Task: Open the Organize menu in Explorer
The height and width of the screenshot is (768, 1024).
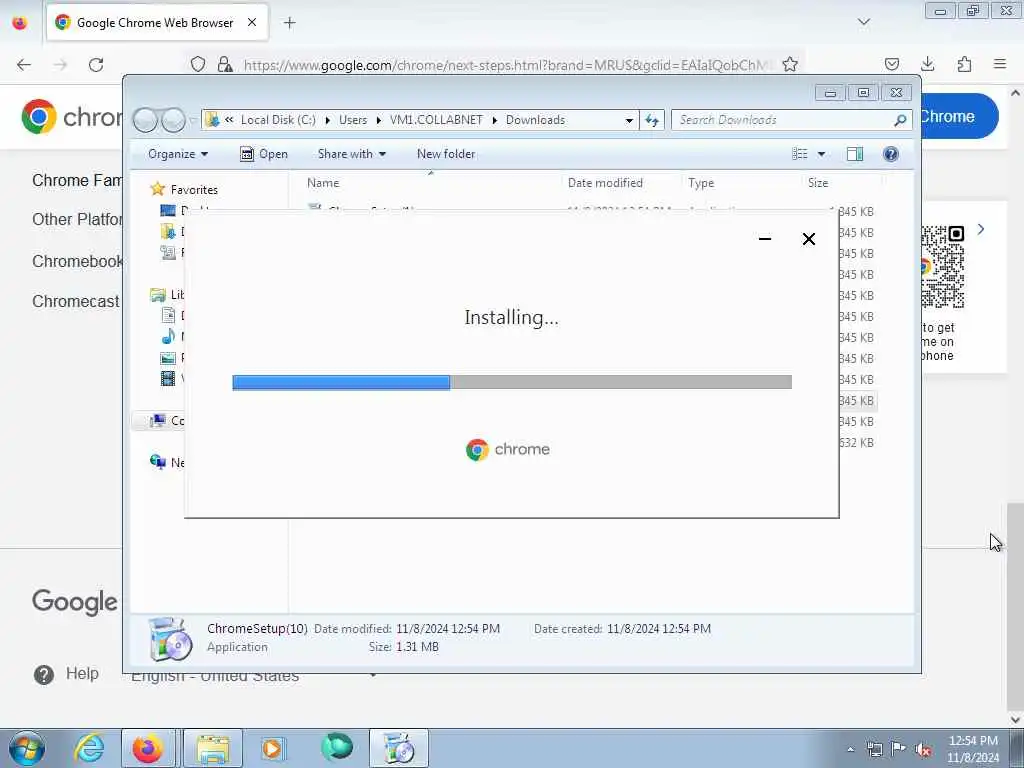Action: [178, 154]
